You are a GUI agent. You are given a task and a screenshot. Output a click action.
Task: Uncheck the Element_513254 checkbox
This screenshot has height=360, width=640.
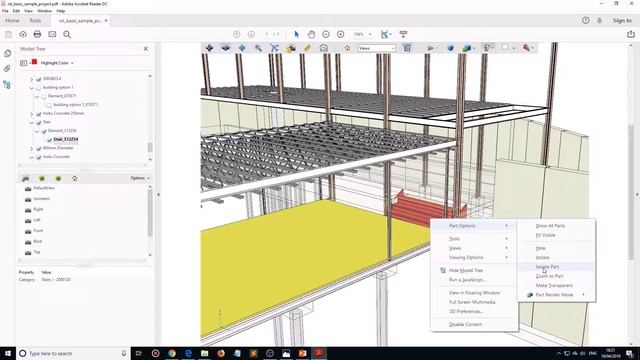click(x=44, y=131)
